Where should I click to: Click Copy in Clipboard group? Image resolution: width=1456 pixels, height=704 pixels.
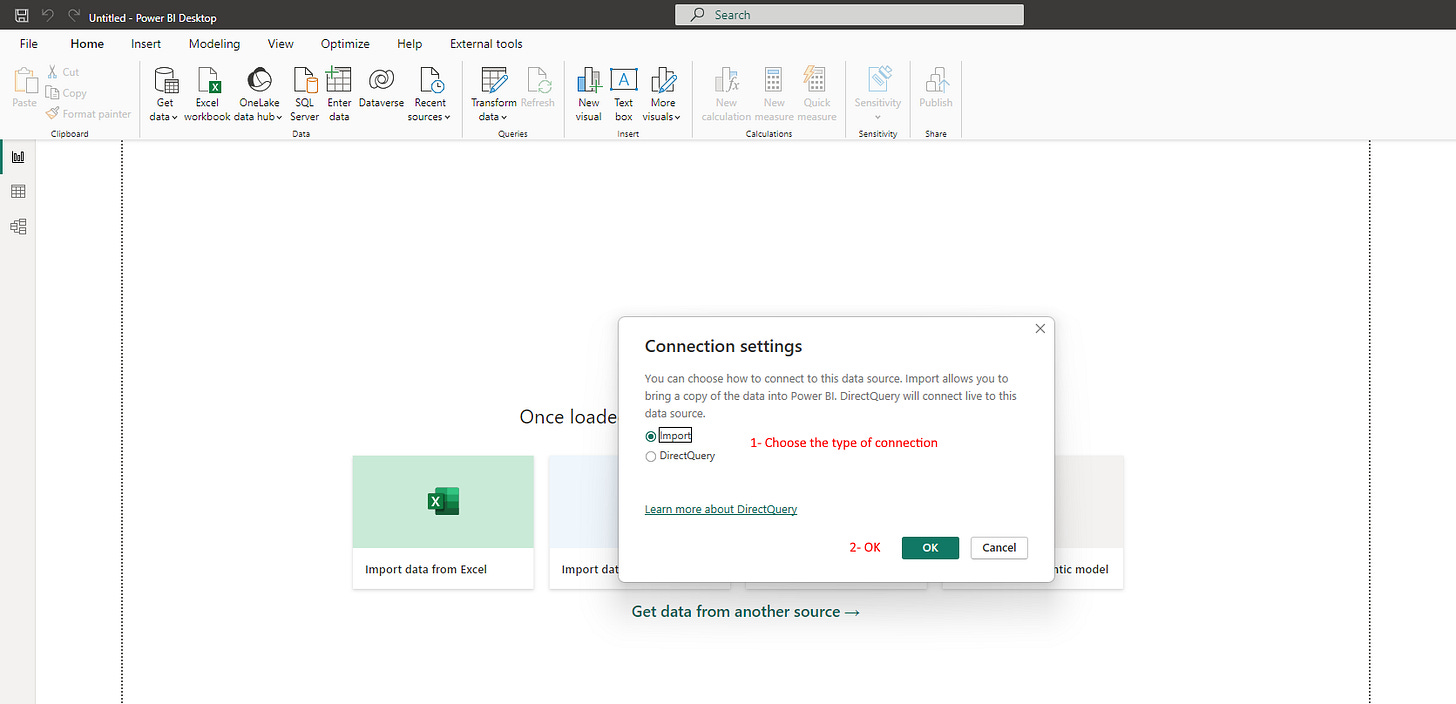[66, 93]
